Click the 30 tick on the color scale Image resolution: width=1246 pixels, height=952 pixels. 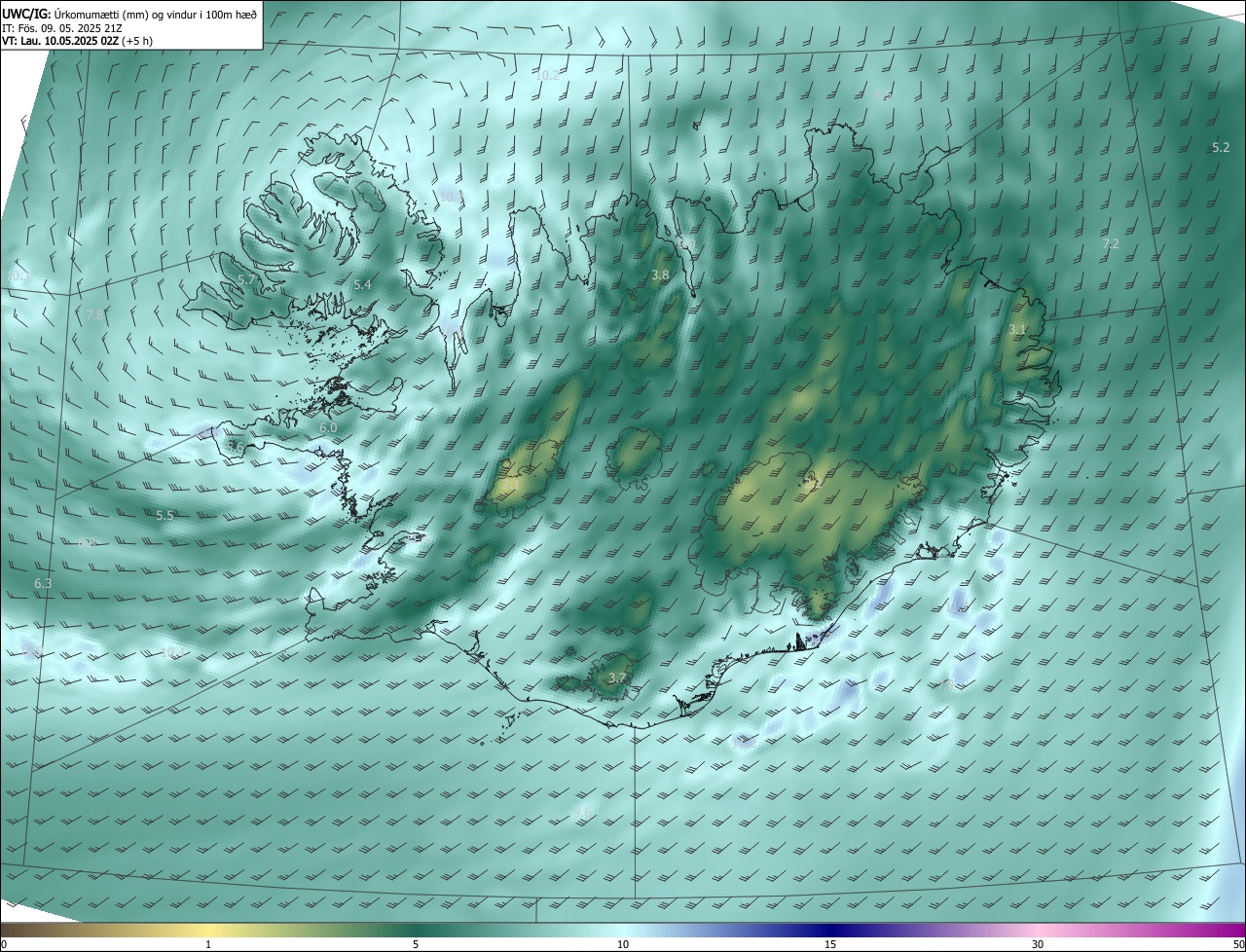pos(1038,944)
